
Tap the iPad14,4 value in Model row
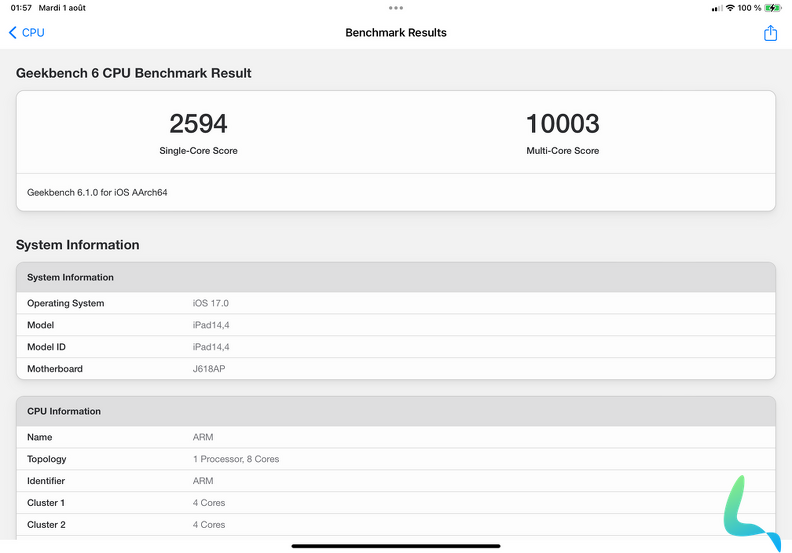click(211, 325)
